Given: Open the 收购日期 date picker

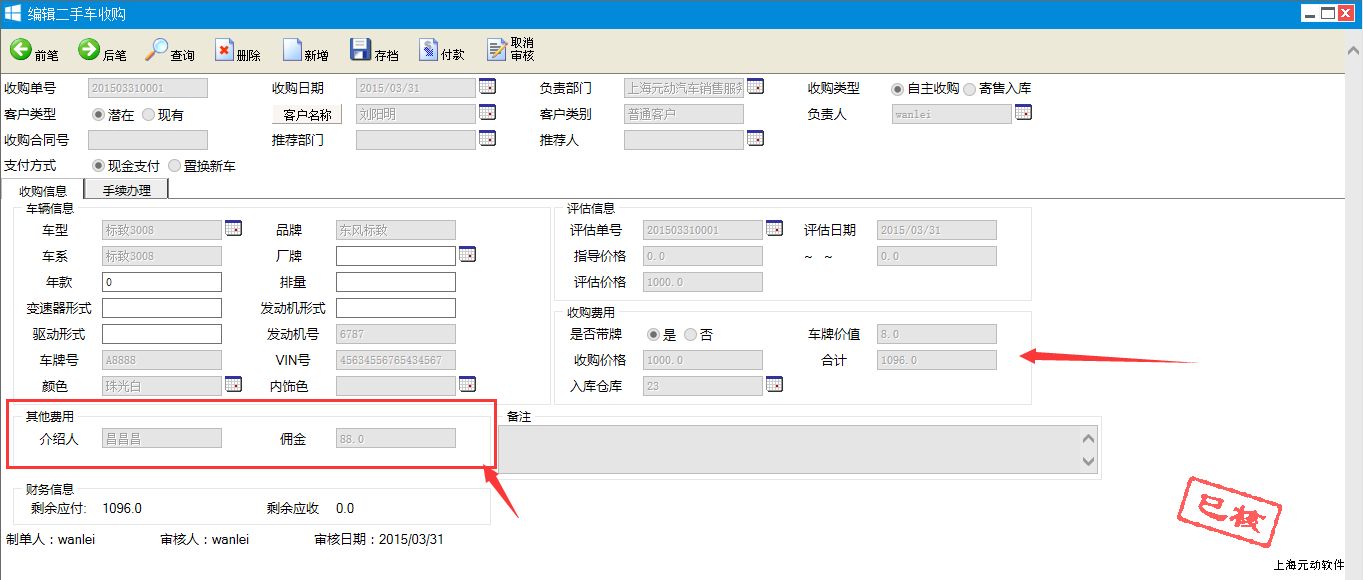Looking at the screenshot, I should click(x=487, y=87).
